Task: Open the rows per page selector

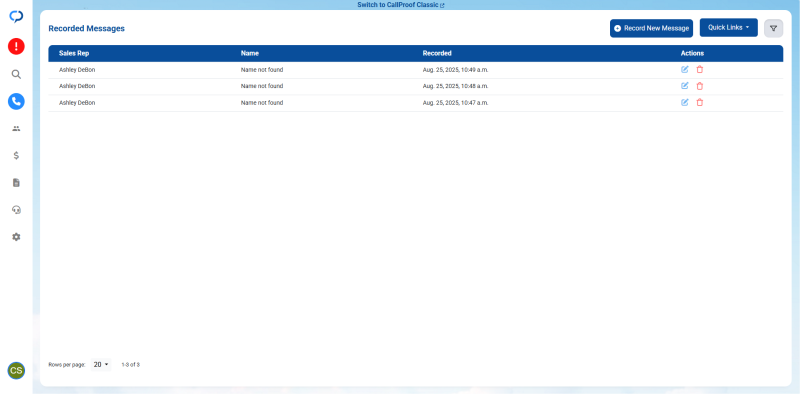Action: (101, 364)
